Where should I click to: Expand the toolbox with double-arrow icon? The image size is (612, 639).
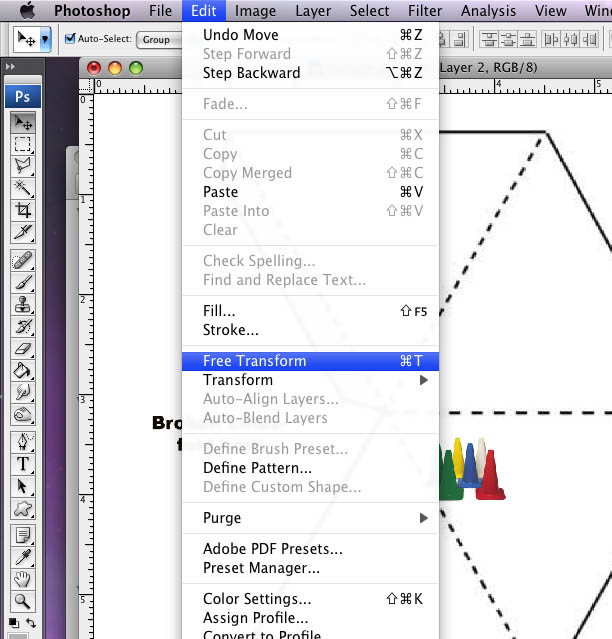point(10,66)
